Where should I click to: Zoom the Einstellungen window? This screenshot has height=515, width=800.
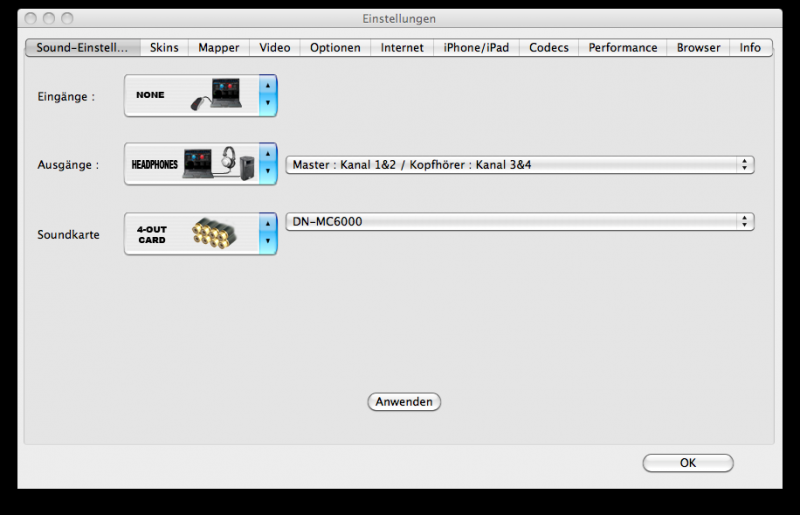[67, 18]
